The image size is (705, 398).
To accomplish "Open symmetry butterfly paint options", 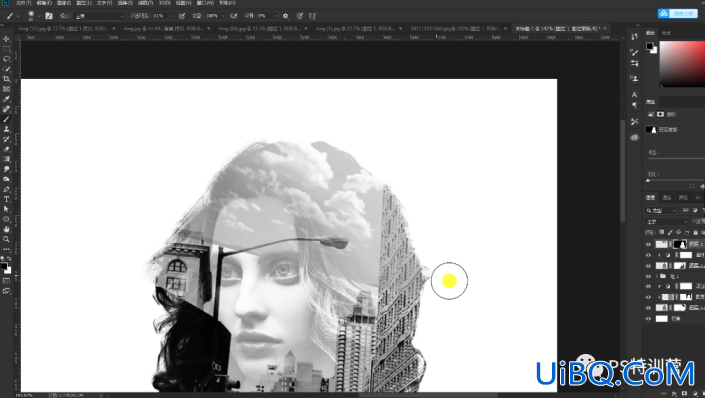I will pyautogui.click(x=312, y=16).
